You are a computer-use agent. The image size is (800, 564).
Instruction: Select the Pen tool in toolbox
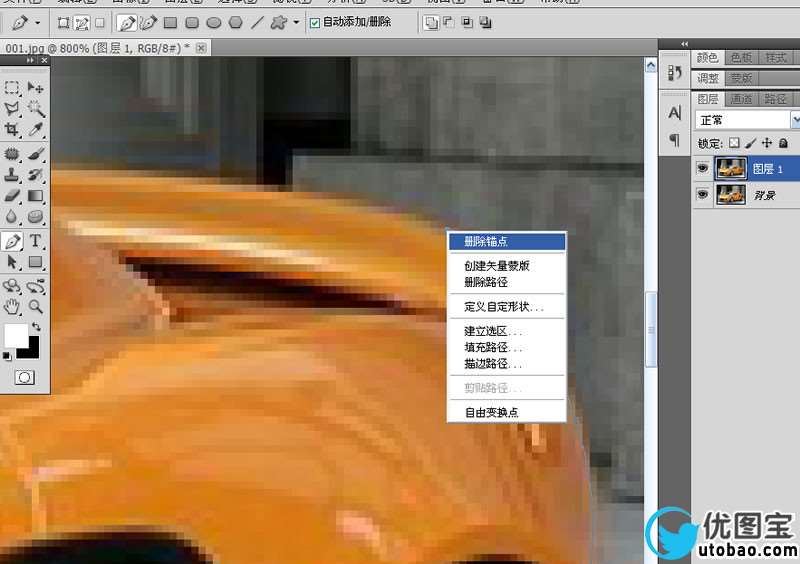12,241
